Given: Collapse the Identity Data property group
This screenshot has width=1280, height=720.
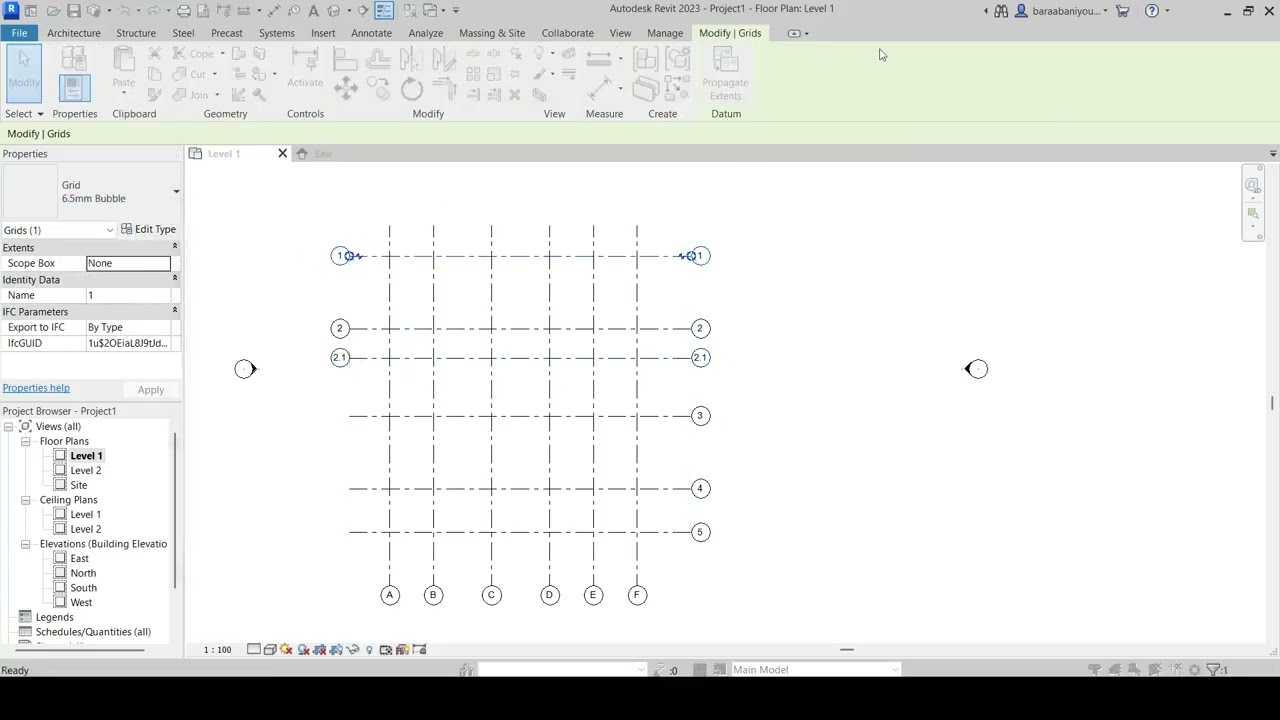Looking at the screenshot, I should (x=174, y=279).
